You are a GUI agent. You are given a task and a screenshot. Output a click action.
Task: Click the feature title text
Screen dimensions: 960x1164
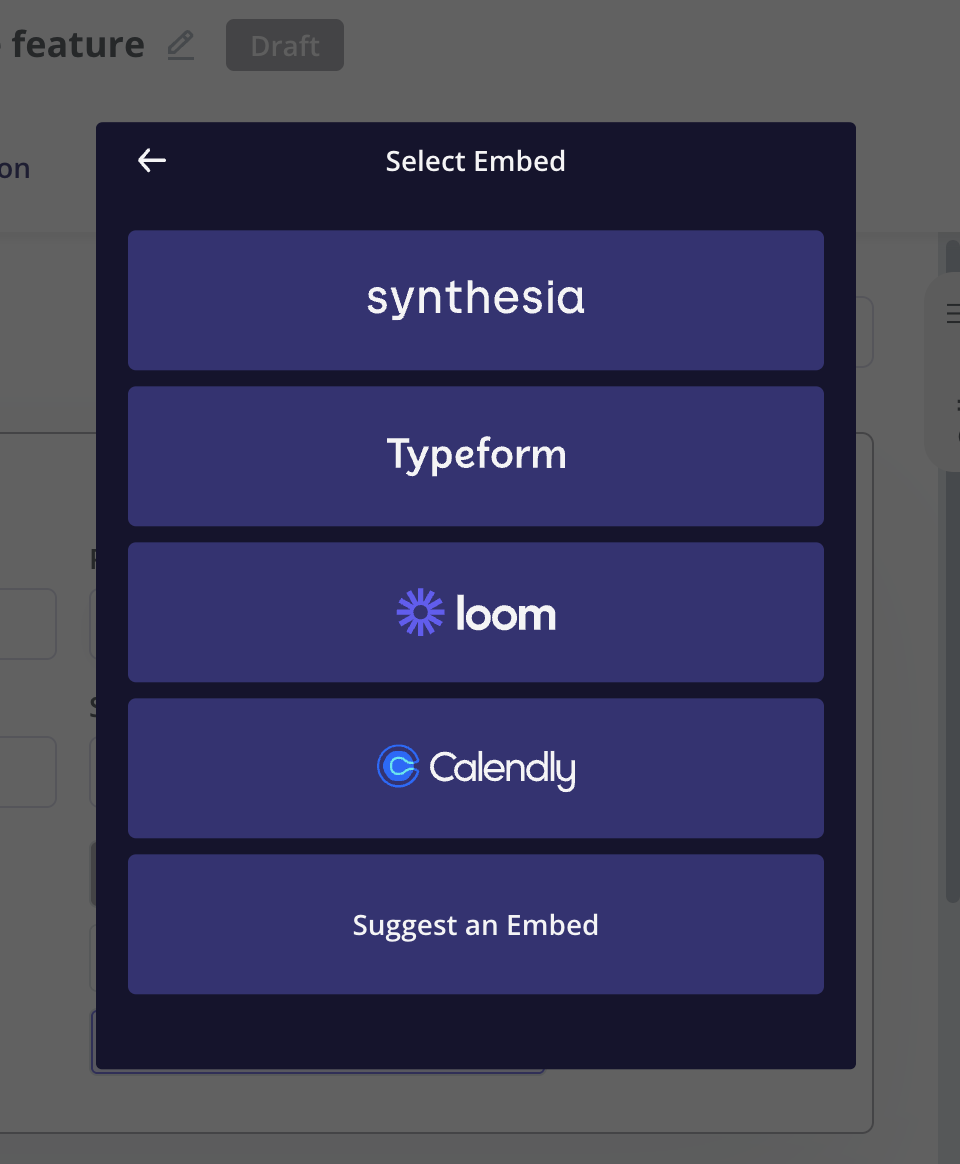[x=78, y=45]
